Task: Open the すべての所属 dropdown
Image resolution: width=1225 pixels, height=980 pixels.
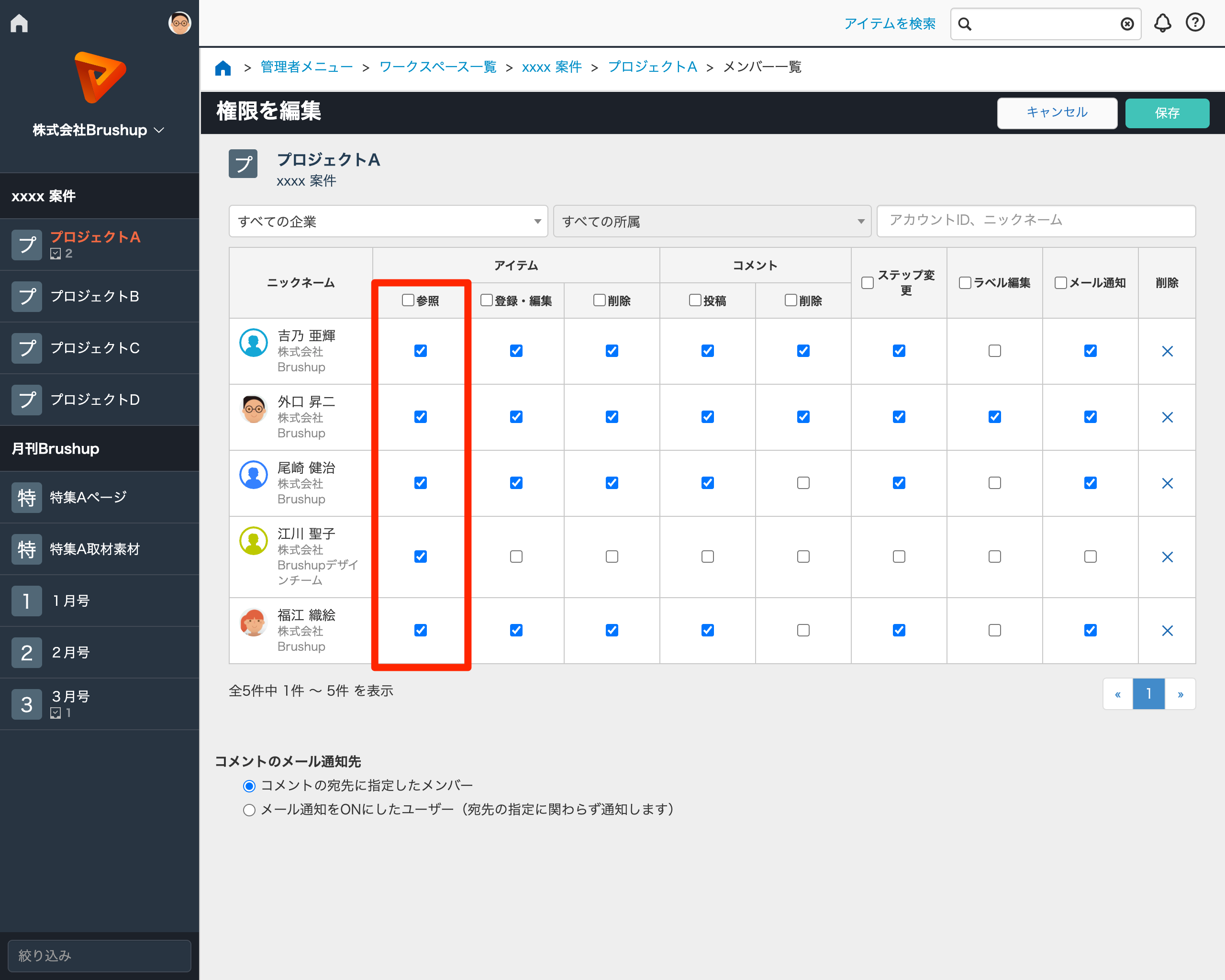Action: (x=712, y=221)
